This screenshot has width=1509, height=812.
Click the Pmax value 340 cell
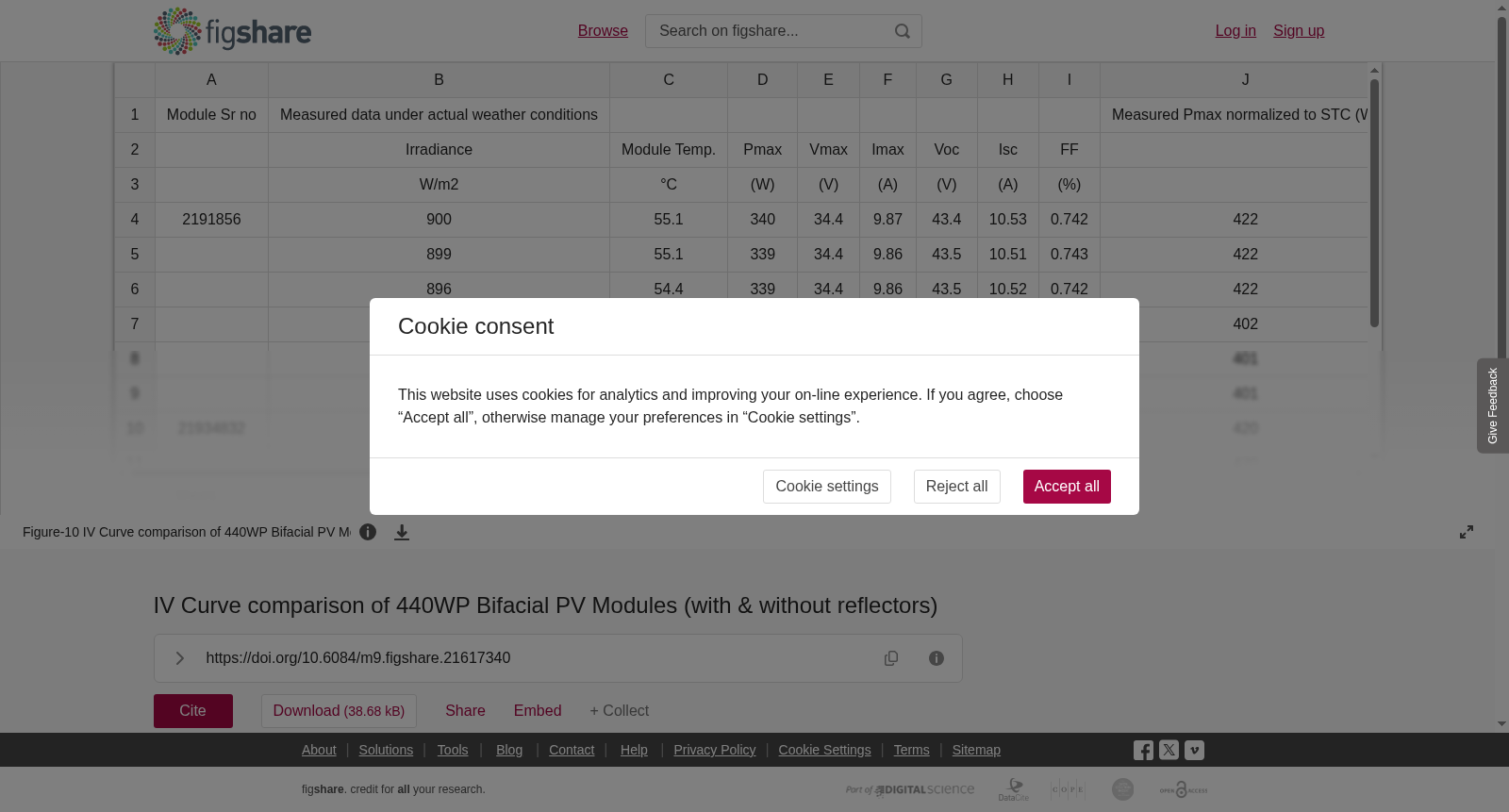[762, 220]
